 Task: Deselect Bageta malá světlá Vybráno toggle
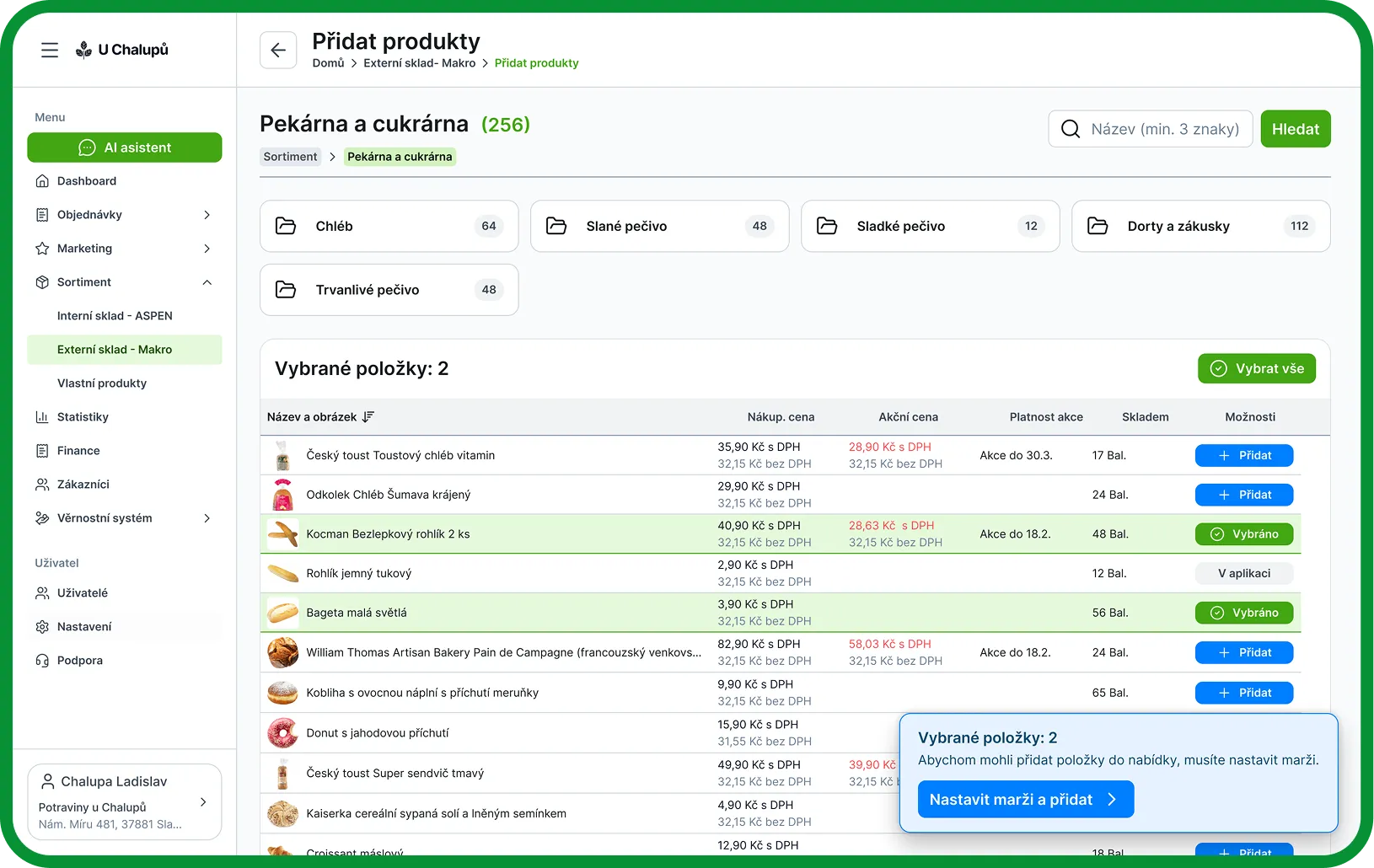pos(1243,613)
